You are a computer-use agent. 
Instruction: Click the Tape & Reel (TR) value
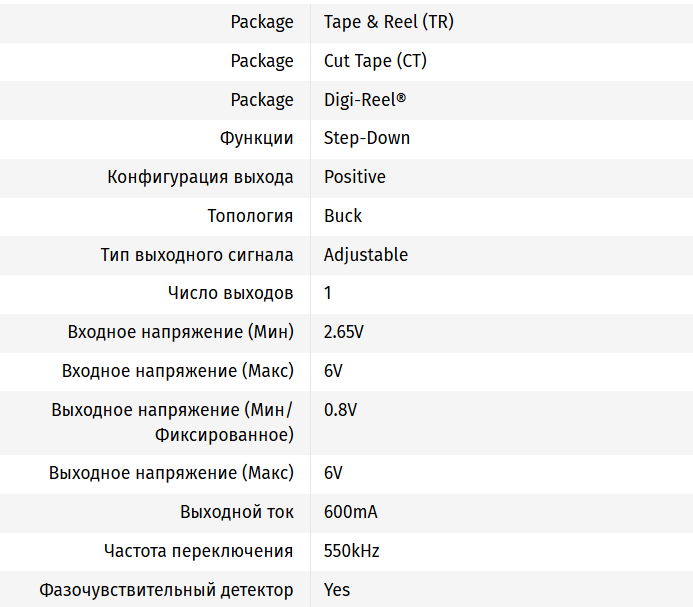388,22
